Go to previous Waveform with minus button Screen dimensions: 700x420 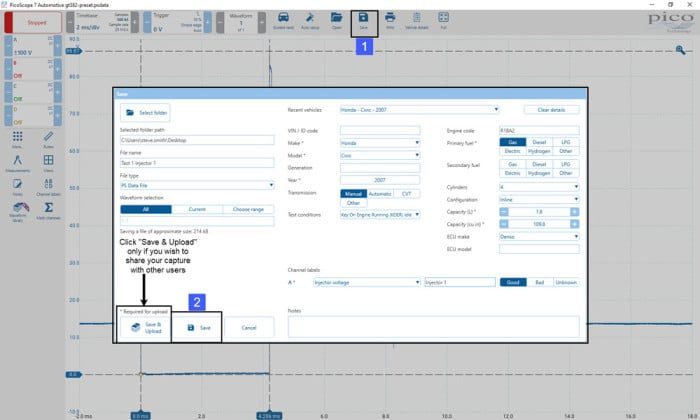point(220,22)
